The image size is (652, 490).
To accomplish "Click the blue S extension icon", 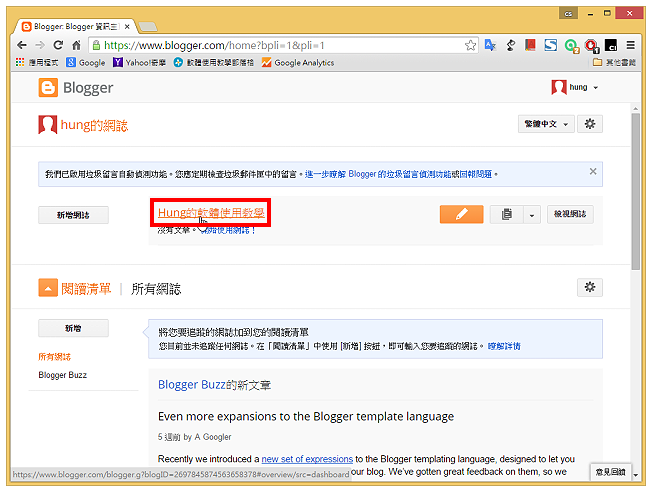I will coord(551,45).
